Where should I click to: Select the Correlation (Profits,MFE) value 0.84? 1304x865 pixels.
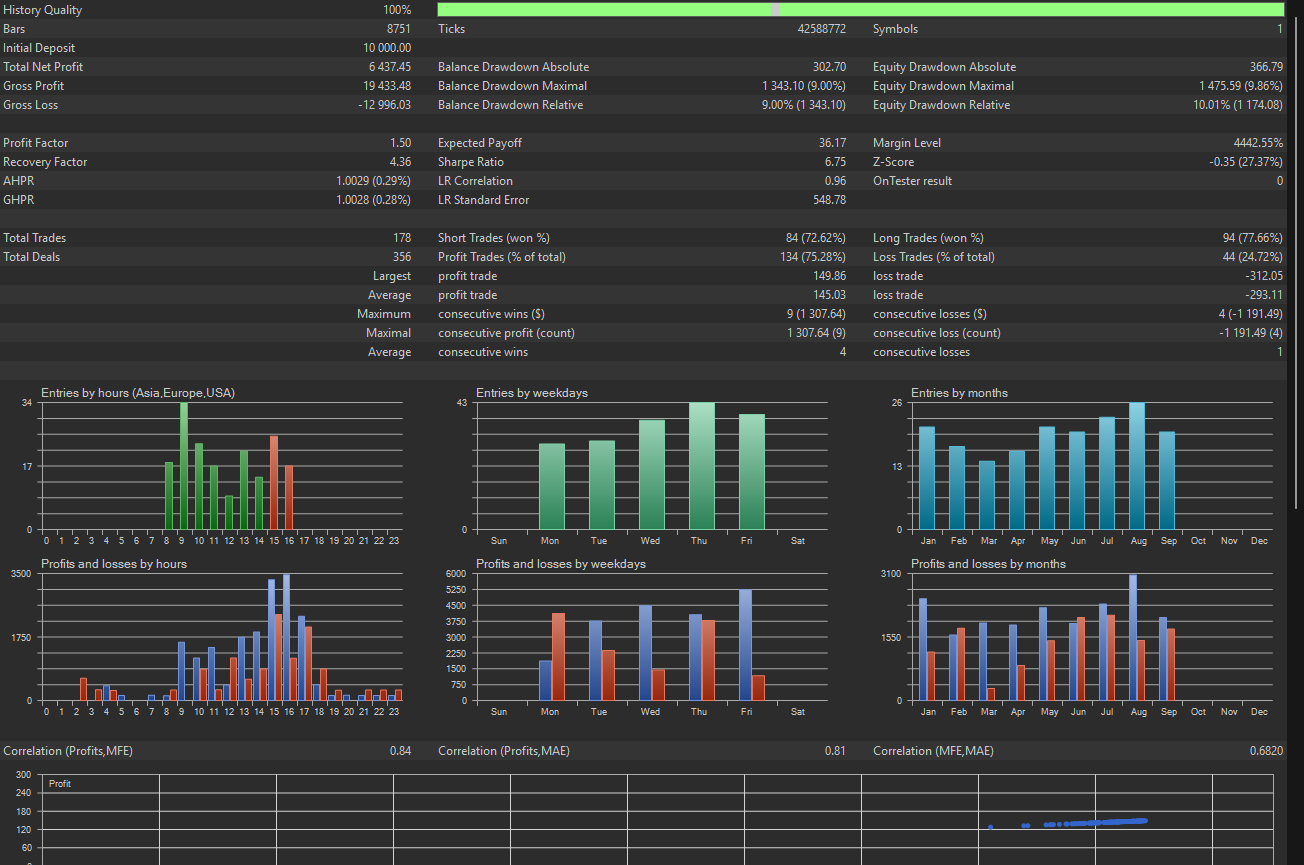click(400, 751)
